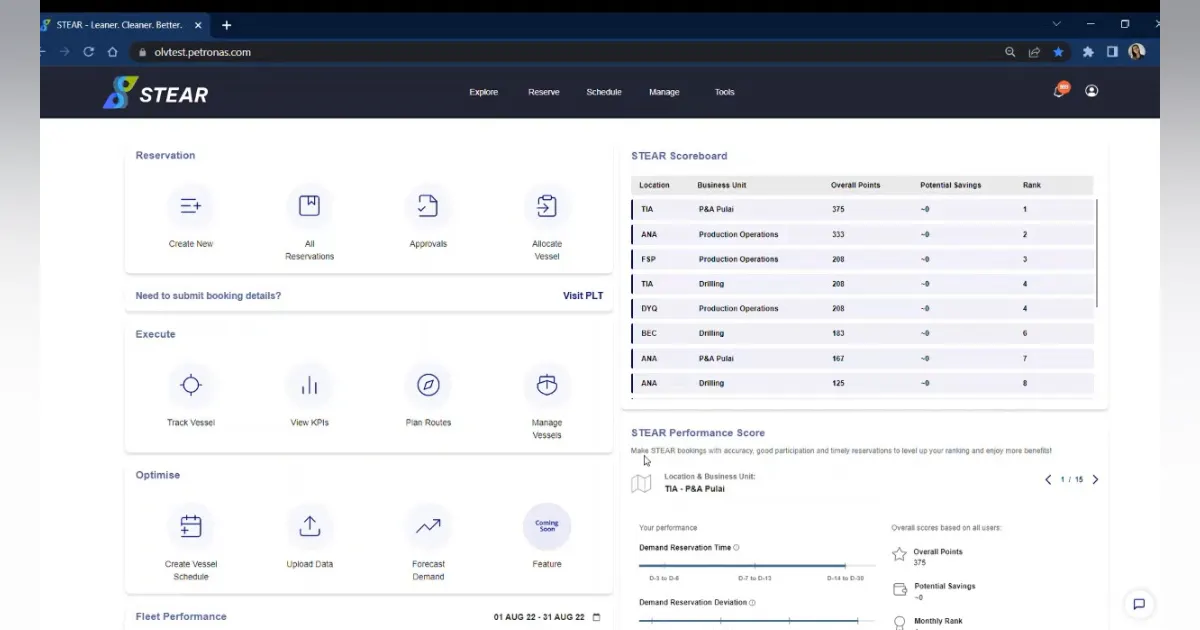The height and width of the screenshot is (630, 1200).
Task: Click the Demand Reservation Time slider
Action: click(x=755, y=566)
